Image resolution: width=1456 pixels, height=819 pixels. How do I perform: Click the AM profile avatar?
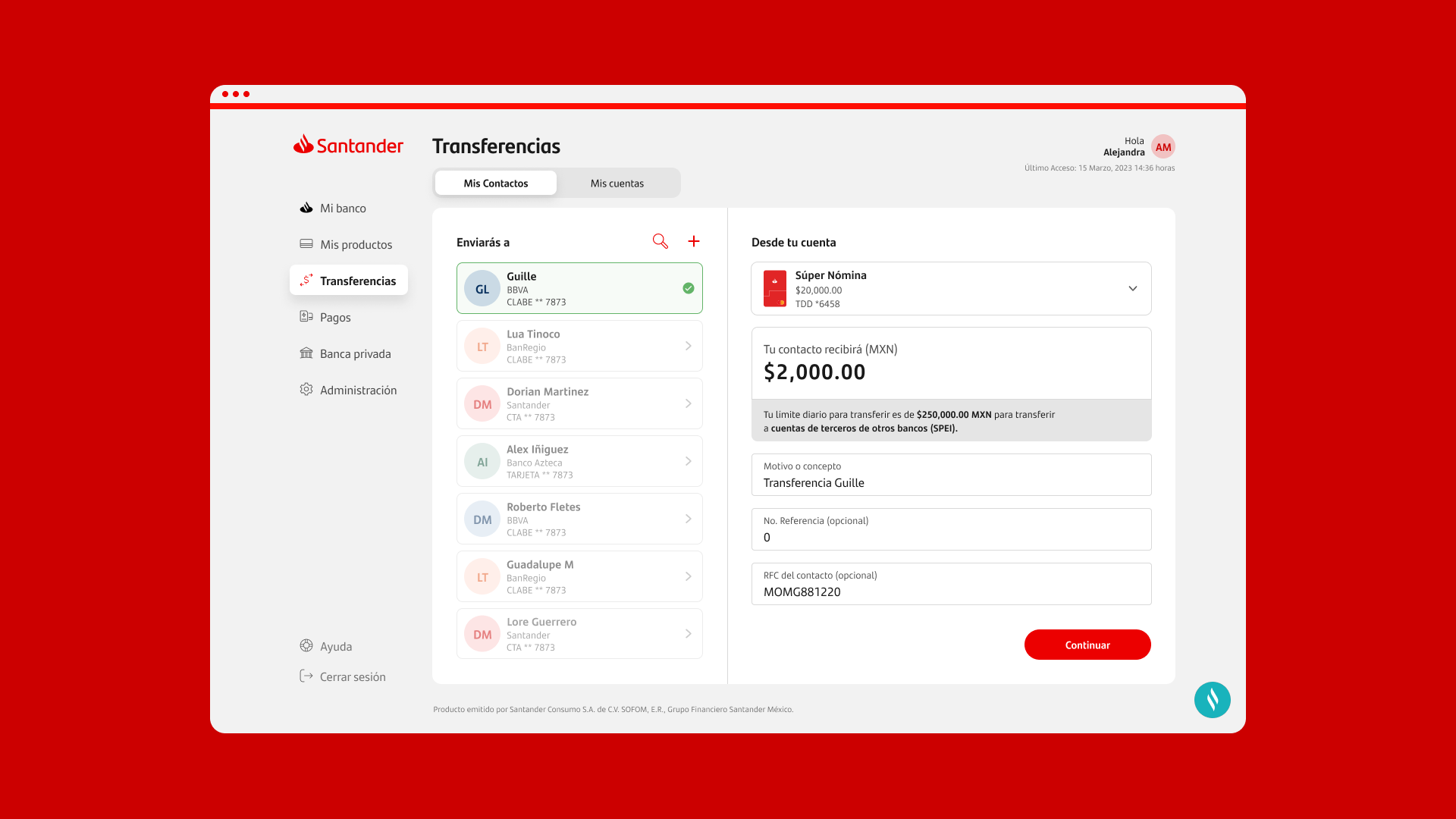click(1163, 147)
